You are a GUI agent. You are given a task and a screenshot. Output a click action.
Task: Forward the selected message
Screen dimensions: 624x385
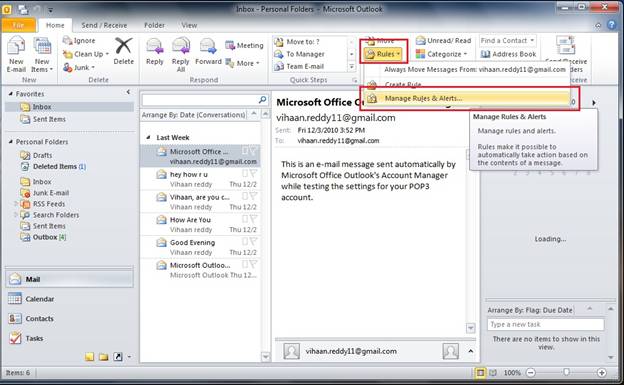pyautogui.click(x=208, y=52)
